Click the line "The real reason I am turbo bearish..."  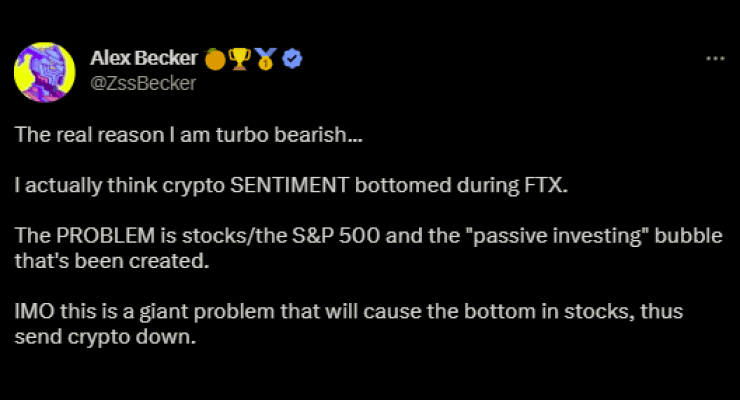[x=189, y=135]
